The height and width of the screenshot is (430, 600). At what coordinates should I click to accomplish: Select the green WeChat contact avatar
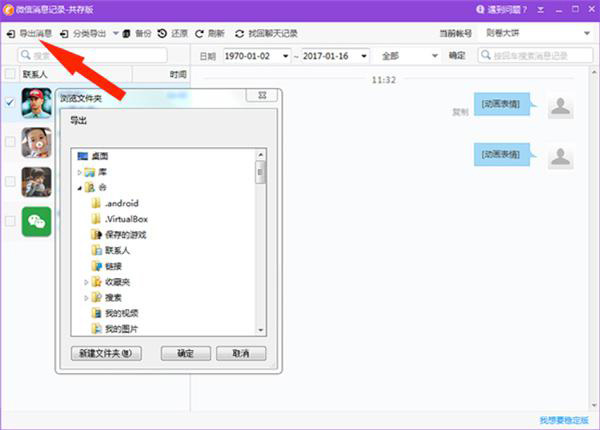[36, 222]
